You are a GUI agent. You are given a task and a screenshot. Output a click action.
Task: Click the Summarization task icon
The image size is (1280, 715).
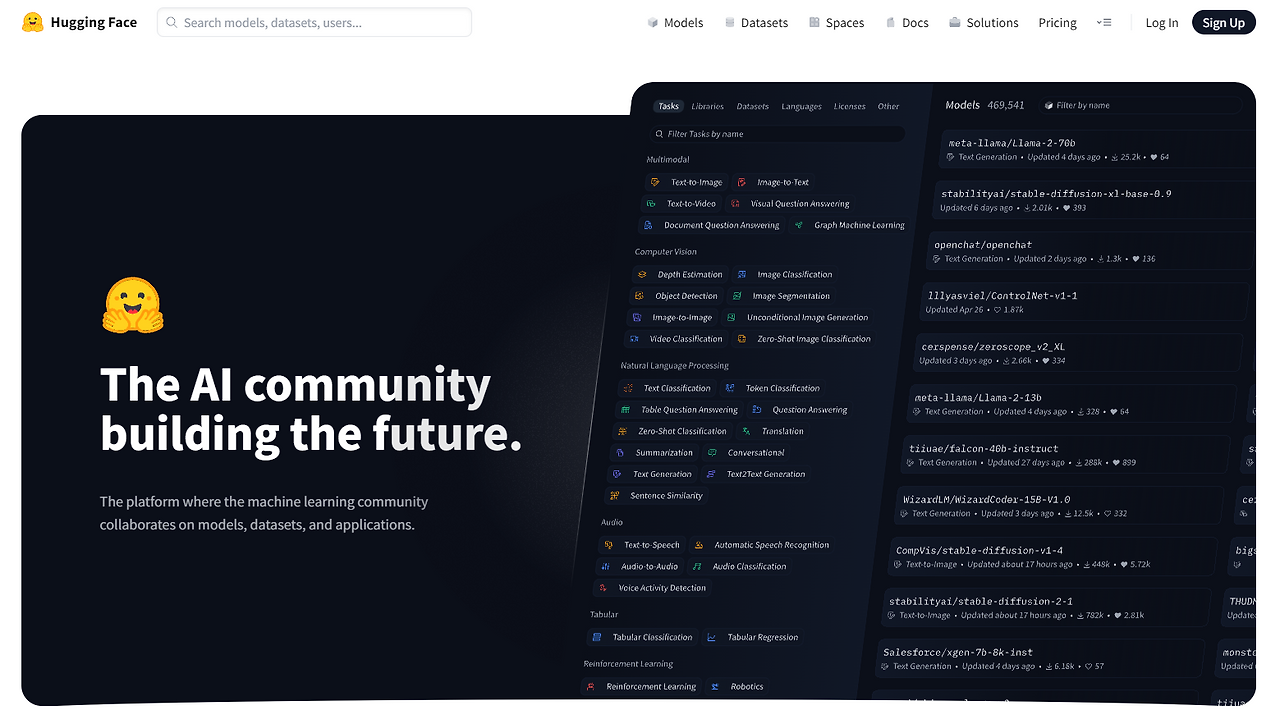[x=620, y=453]
